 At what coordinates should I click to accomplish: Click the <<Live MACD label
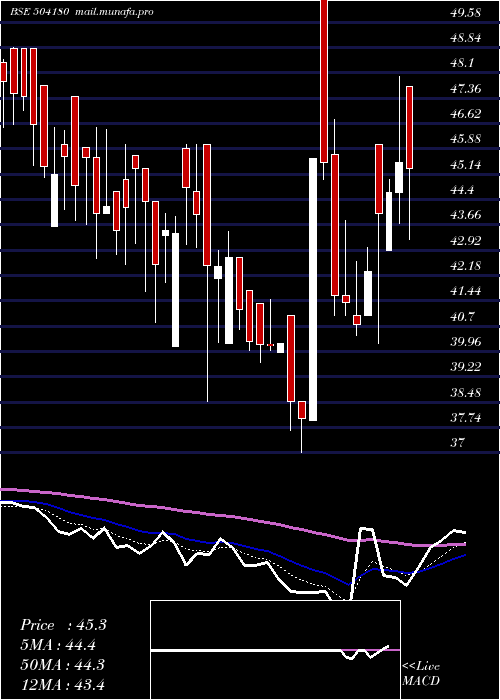coord(421,673)
